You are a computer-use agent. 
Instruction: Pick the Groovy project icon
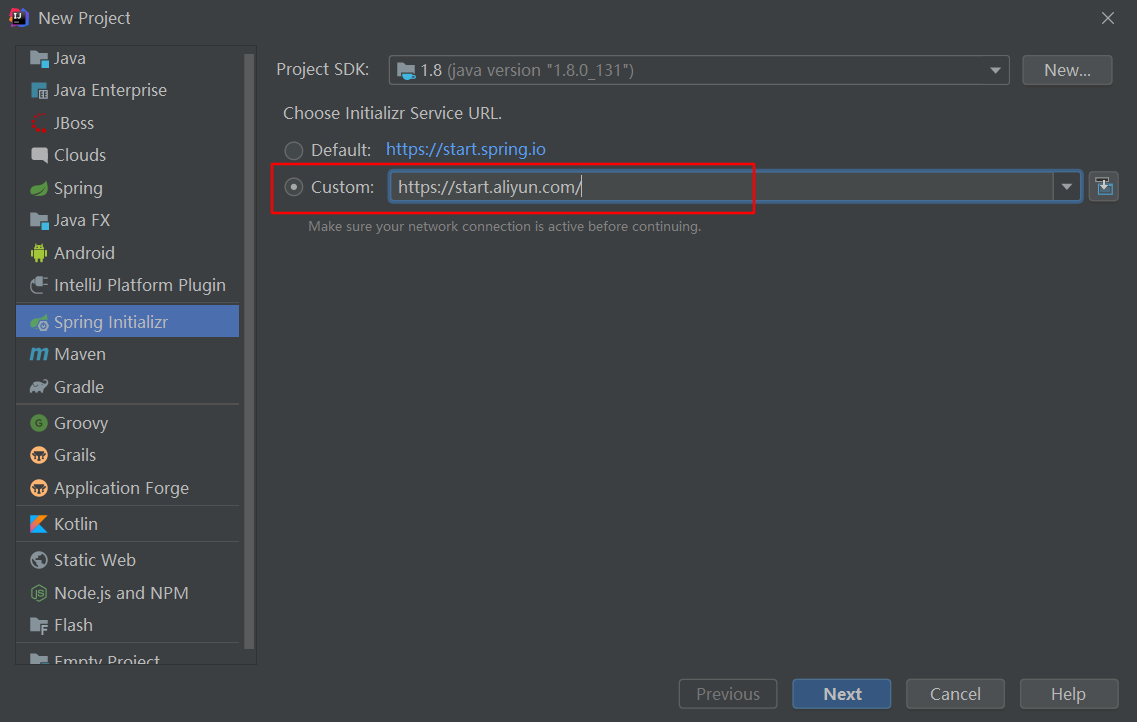[39, 423]
